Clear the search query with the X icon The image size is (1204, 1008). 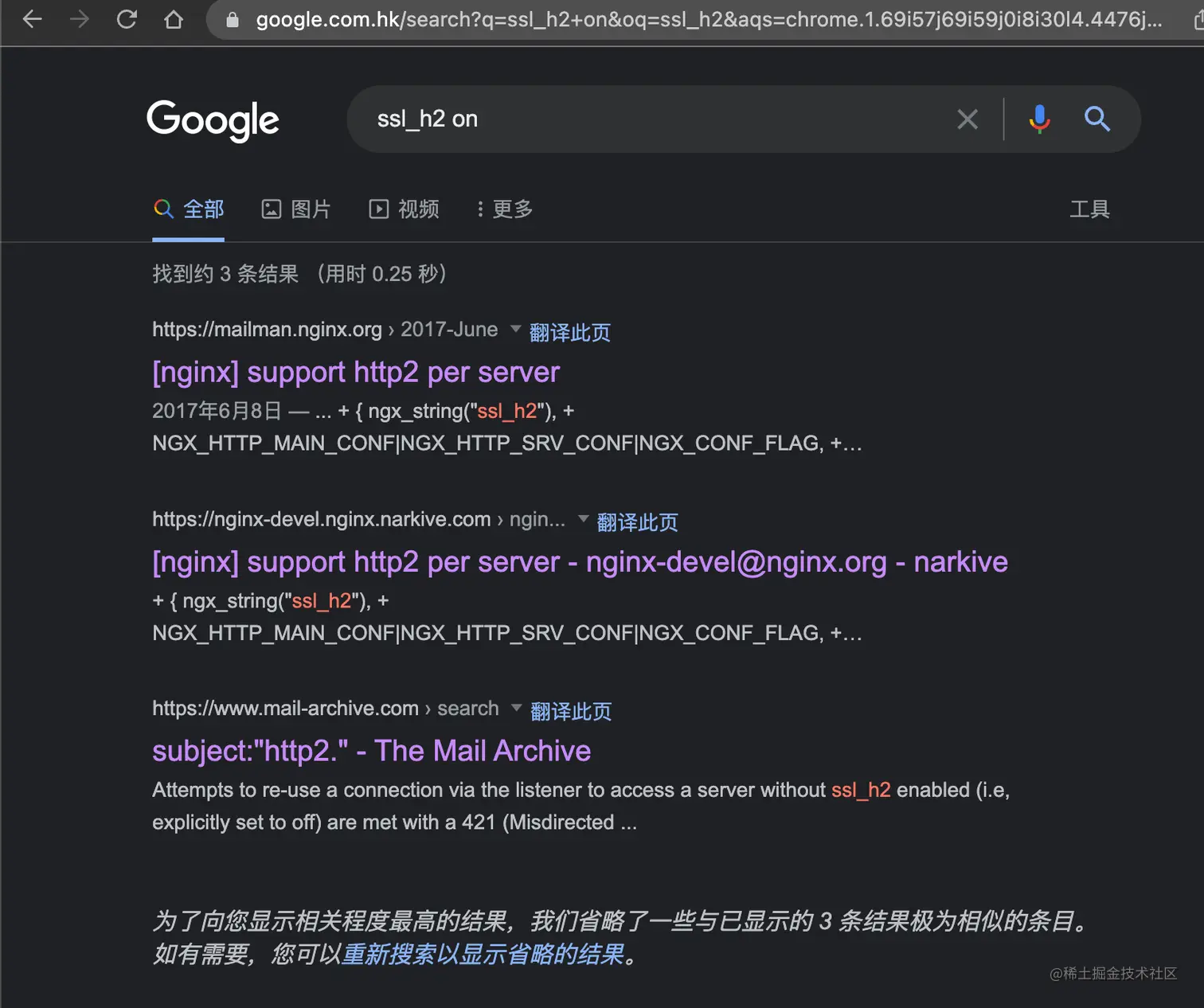point(967,119)
